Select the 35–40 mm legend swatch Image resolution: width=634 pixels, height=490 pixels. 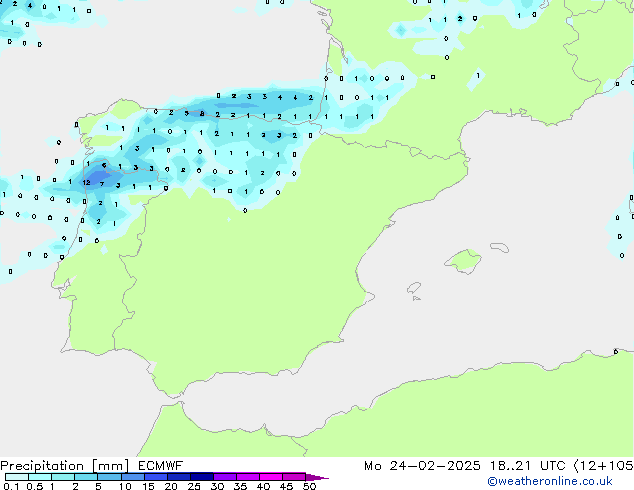(x=248, y=477)
